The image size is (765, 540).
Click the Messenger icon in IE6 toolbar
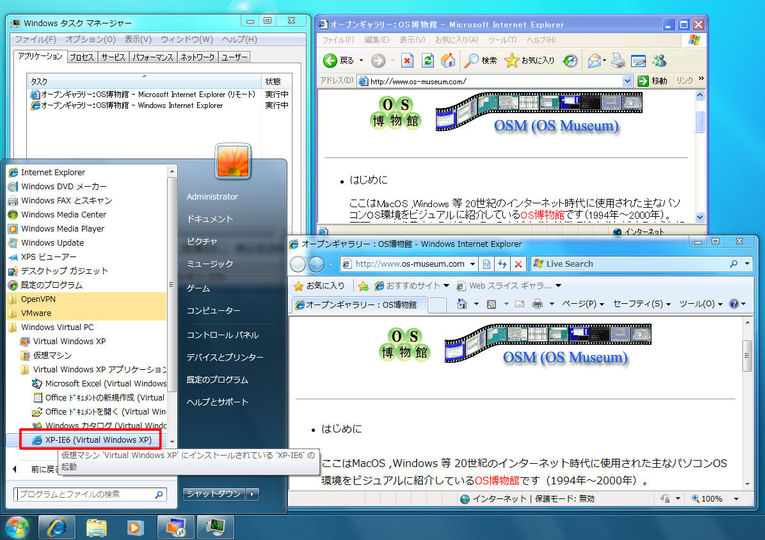point(660,60)
